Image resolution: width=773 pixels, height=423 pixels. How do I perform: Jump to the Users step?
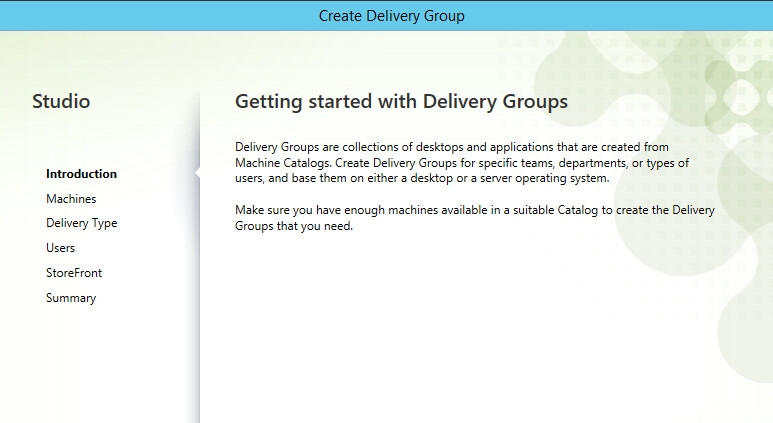[x=60, y=248]
